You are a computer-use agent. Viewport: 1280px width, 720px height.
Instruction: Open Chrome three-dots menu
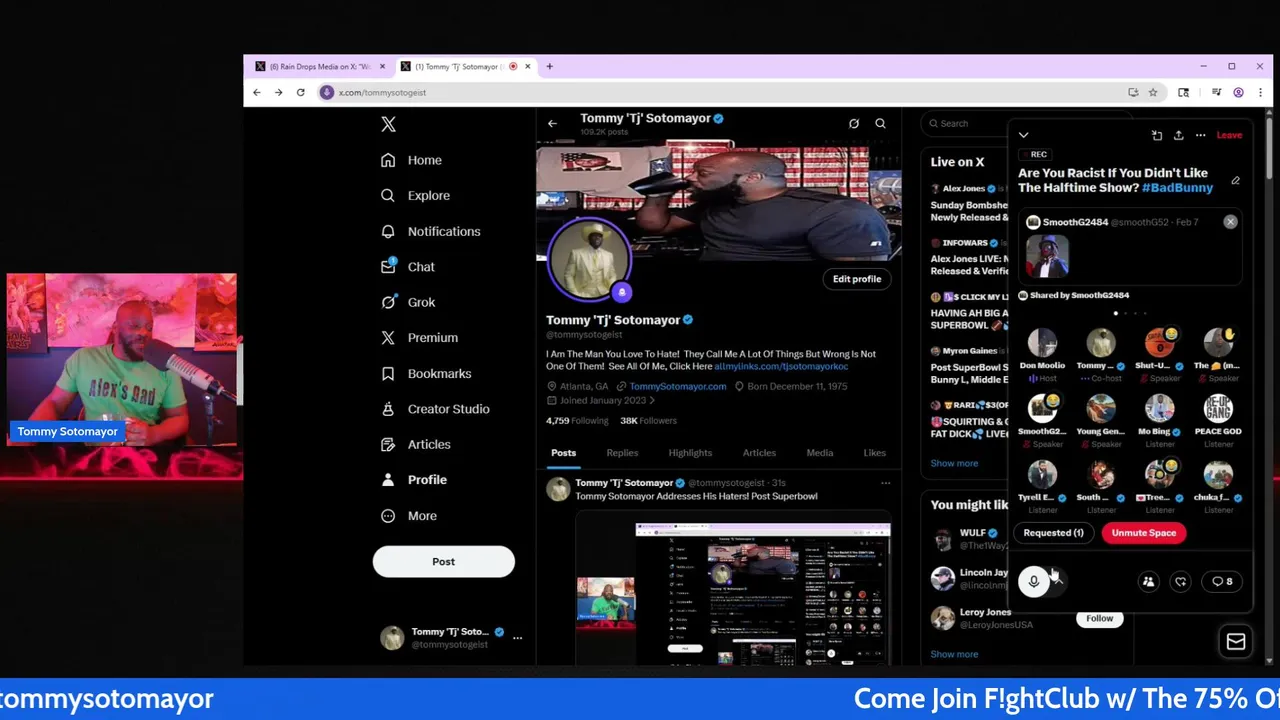click(1260, 93)
